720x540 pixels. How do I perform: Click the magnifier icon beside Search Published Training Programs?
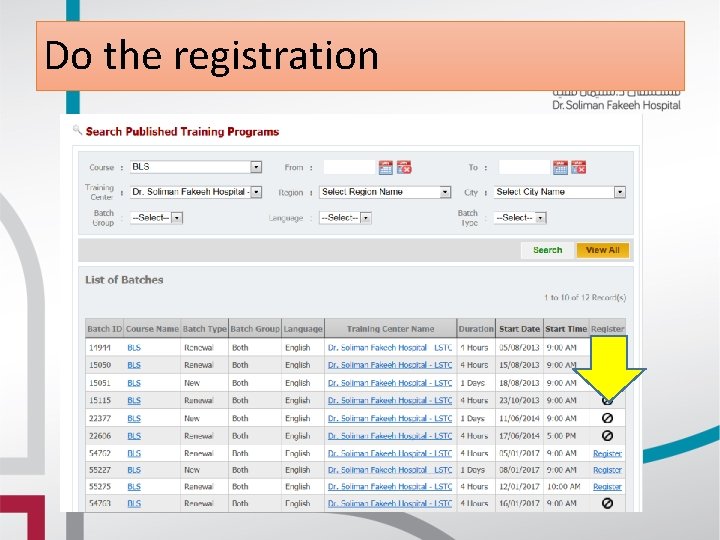click(77, 130)
